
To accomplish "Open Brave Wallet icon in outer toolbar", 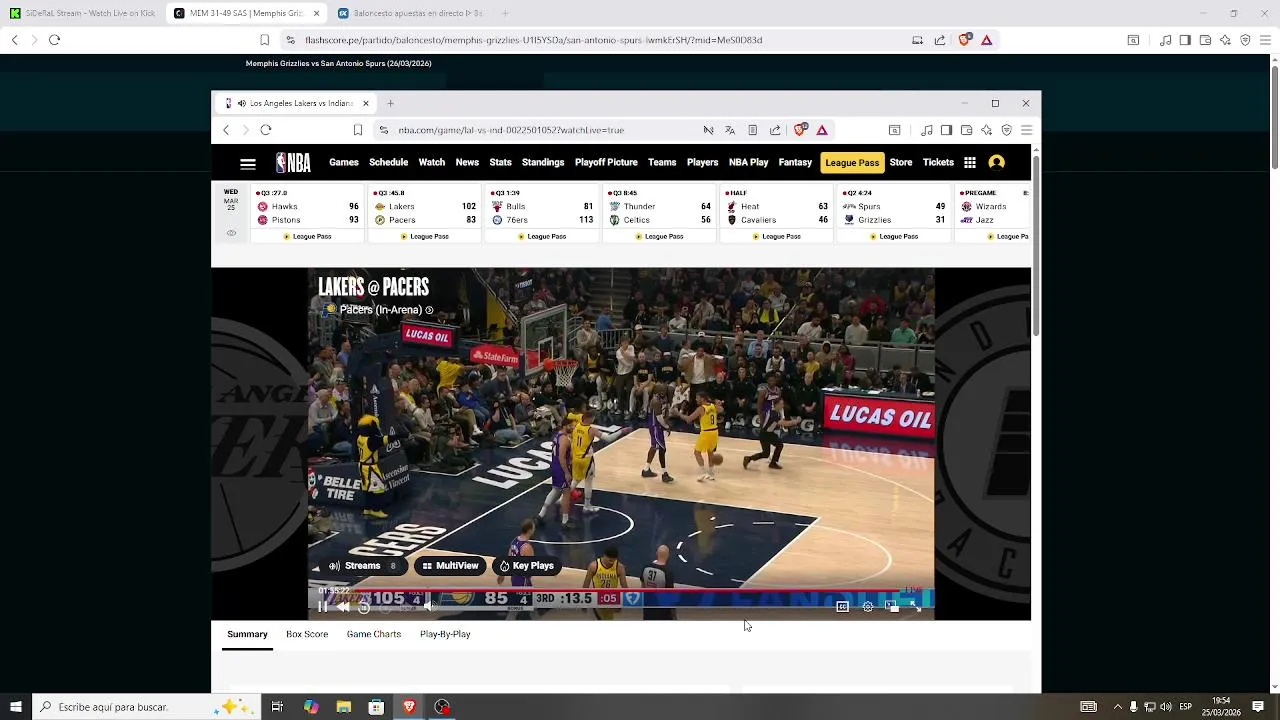I will [1205, 40].
